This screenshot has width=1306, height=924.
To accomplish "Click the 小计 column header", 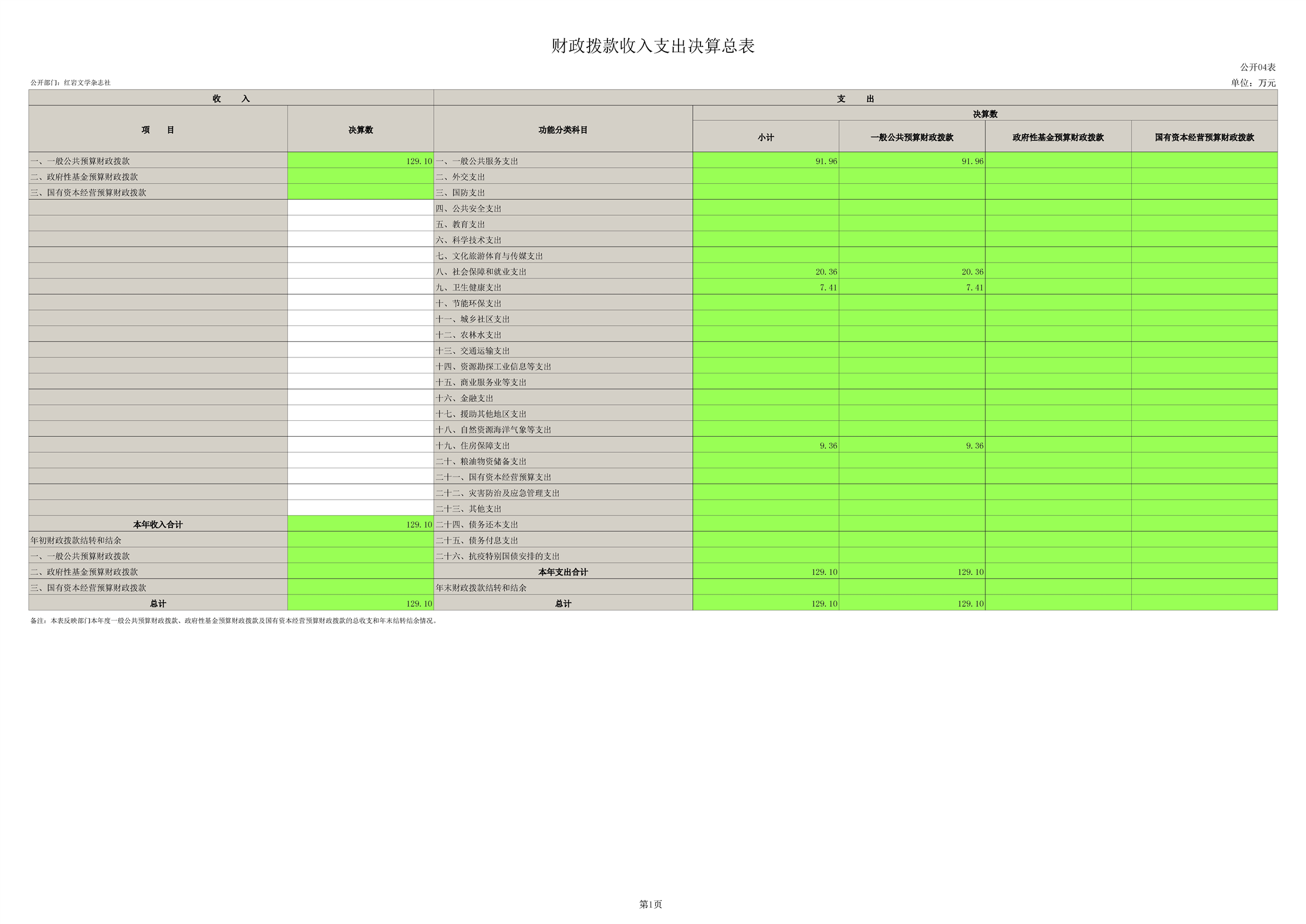I will coord(765,138).
